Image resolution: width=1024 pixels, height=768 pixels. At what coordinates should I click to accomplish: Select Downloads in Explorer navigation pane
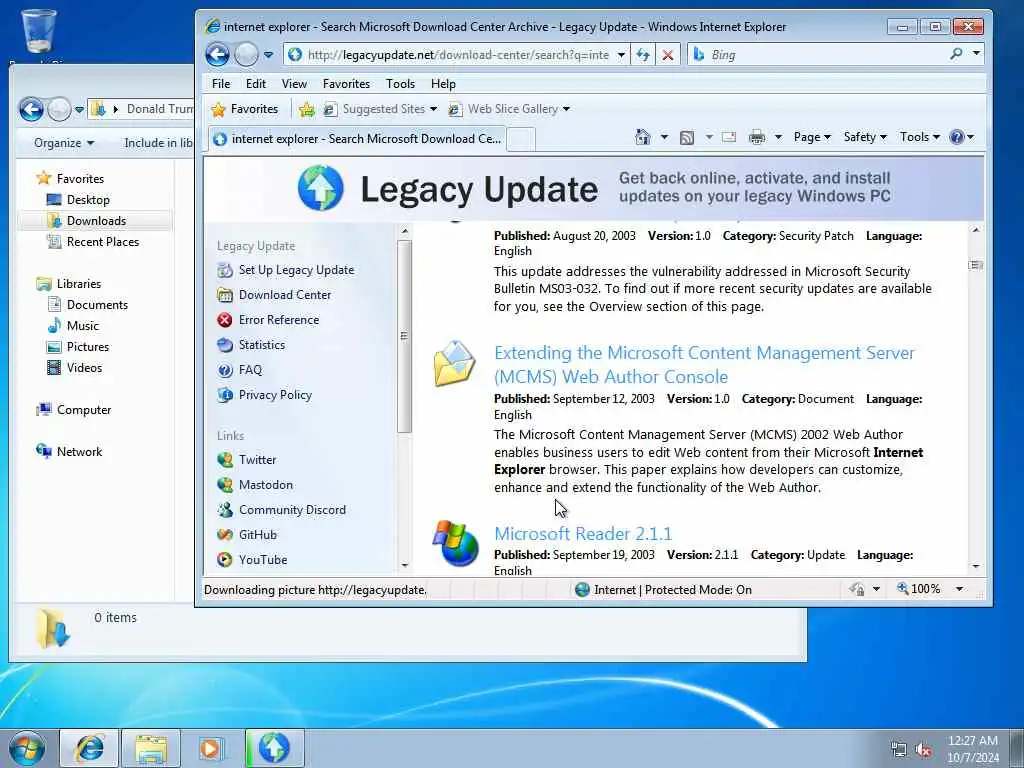point(95,221)
